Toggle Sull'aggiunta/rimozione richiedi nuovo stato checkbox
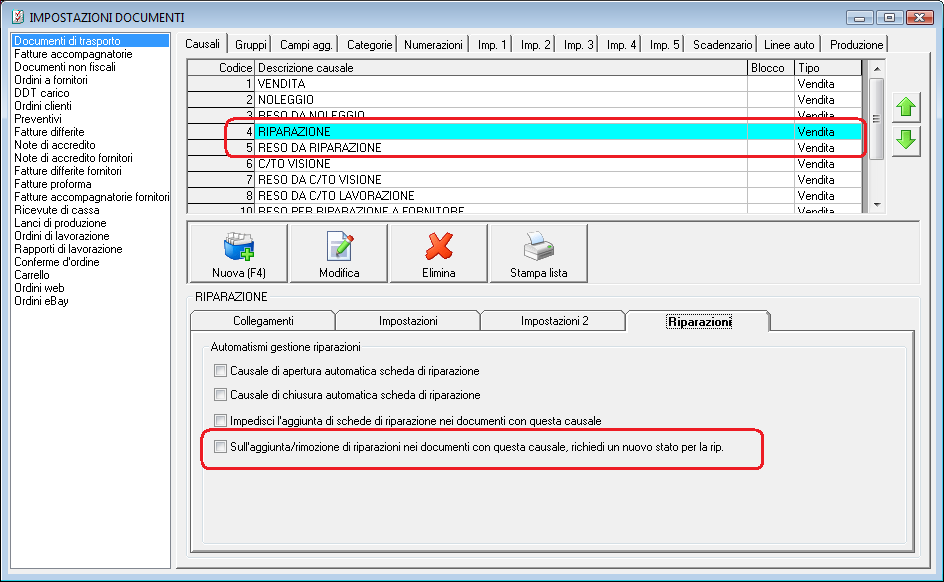This screenshot has width=944, height=582. click(220, 447)
